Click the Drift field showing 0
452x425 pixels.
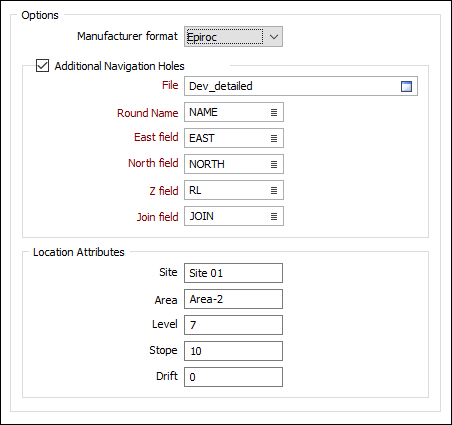[x=233, y=377]
